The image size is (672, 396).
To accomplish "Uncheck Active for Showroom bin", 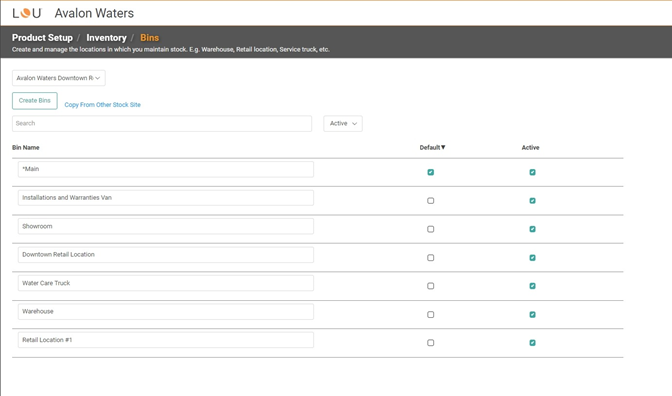I will (532, 229).
